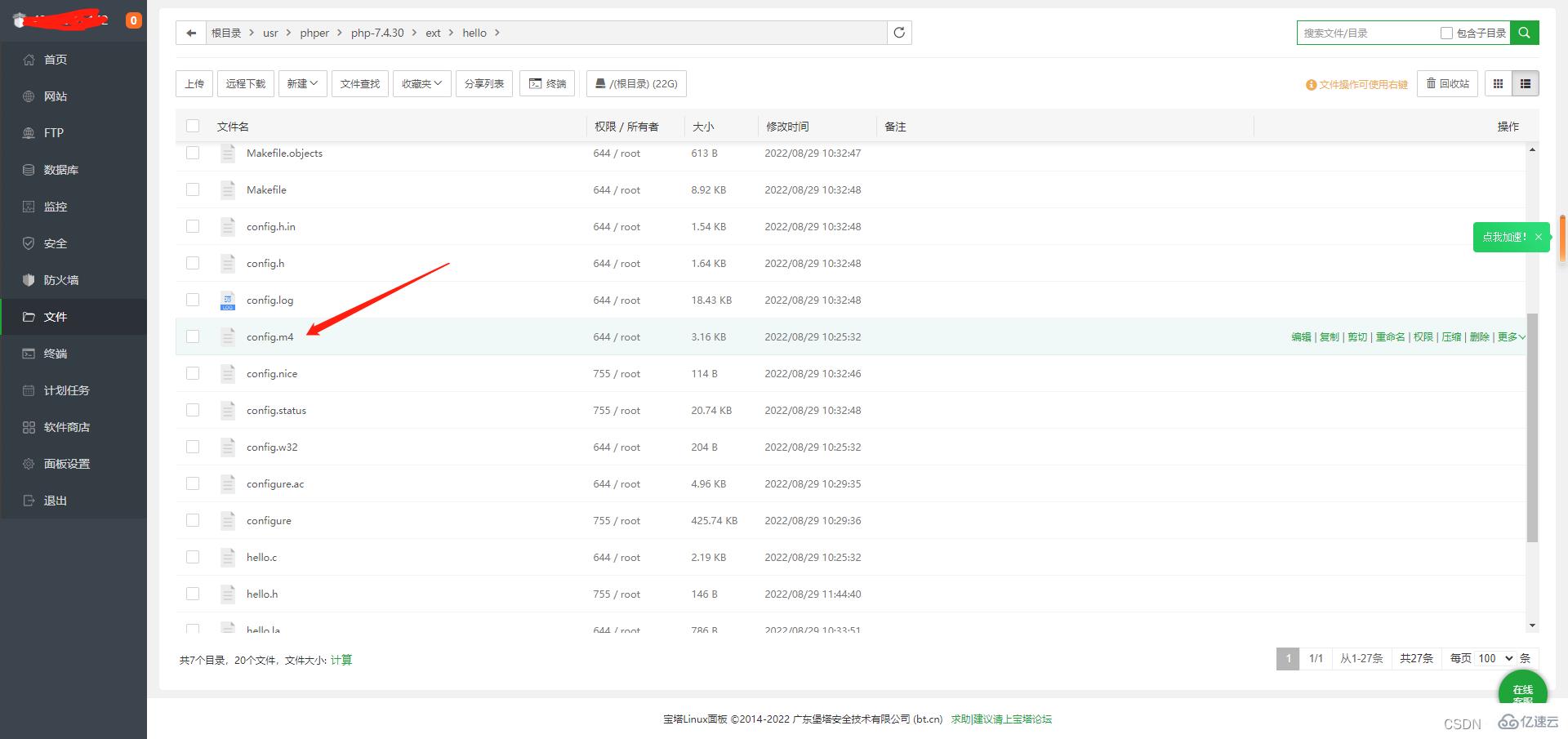The width and height of the screenshot is (1568, 739).
Task: Click 计算 to calculate file size
Action: point(341,660)
